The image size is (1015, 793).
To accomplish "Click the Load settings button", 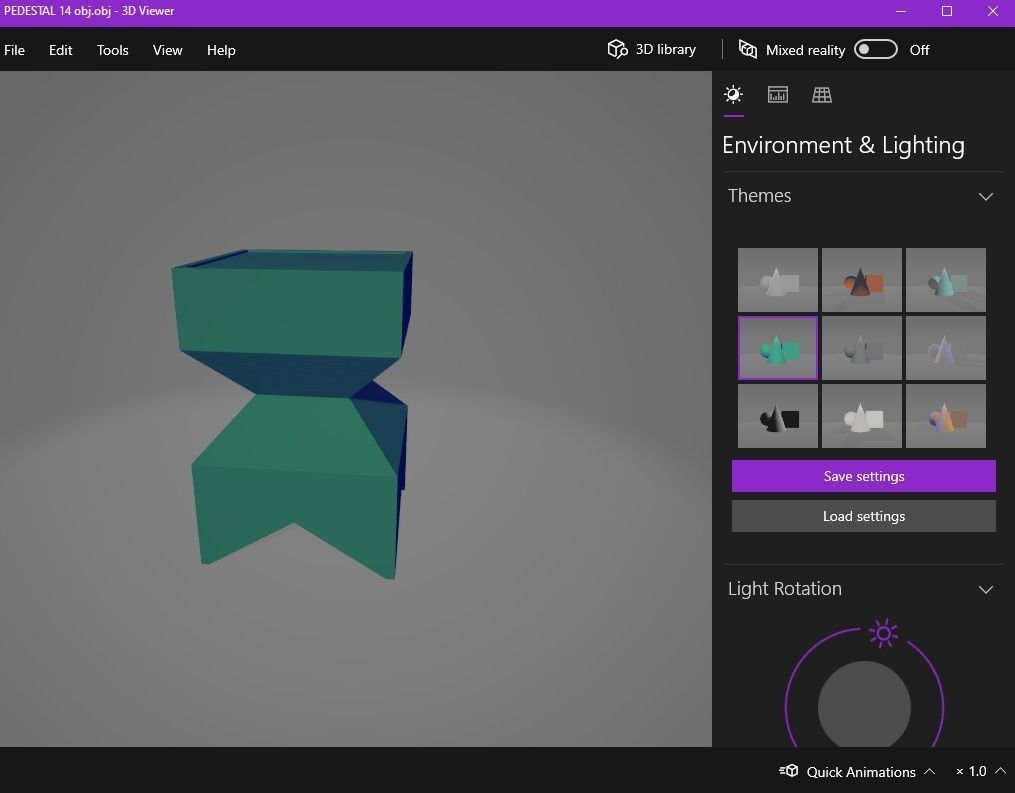I will click(864, 516).
